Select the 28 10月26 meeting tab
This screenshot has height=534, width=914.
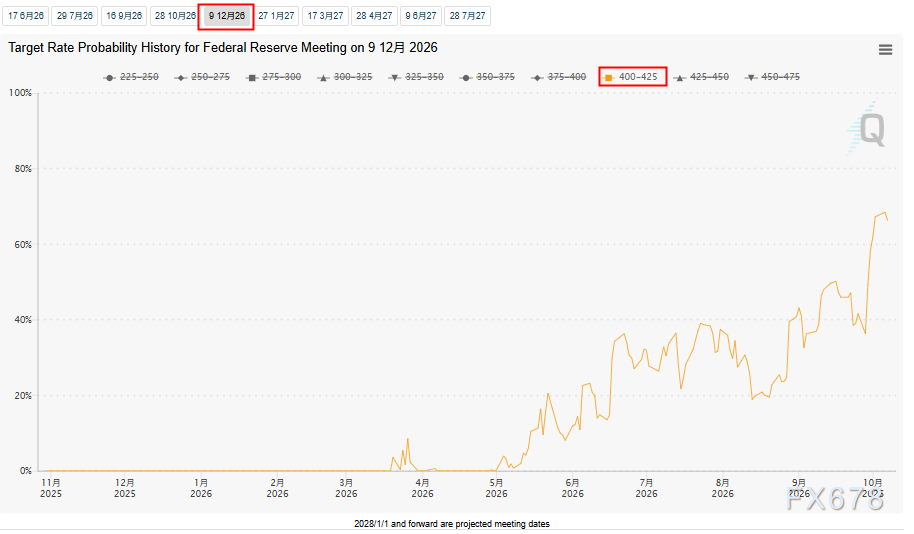(175, 16)
